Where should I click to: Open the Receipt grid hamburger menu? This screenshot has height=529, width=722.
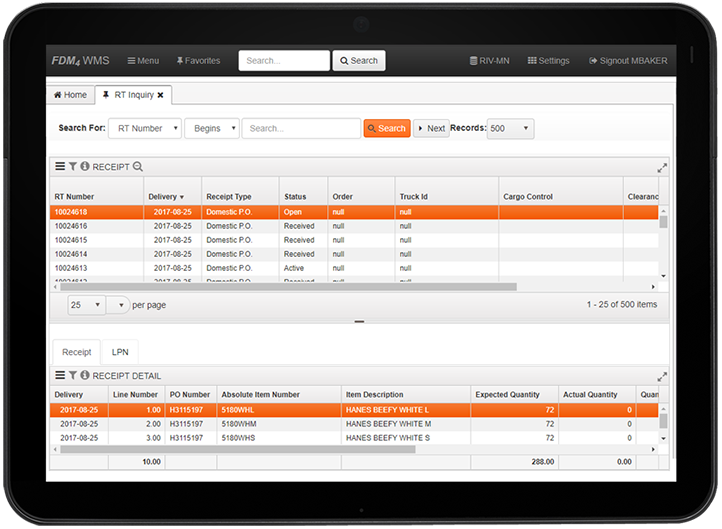(x=60, y=167)
